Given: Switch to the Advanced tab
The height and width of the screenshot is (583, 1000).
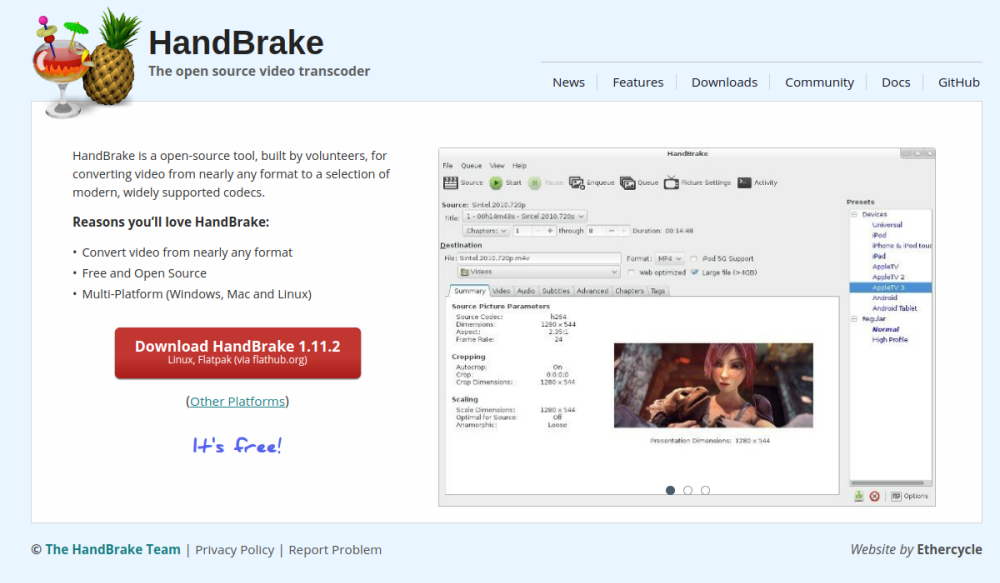Looking at the screenshot, I should point(592,291).
